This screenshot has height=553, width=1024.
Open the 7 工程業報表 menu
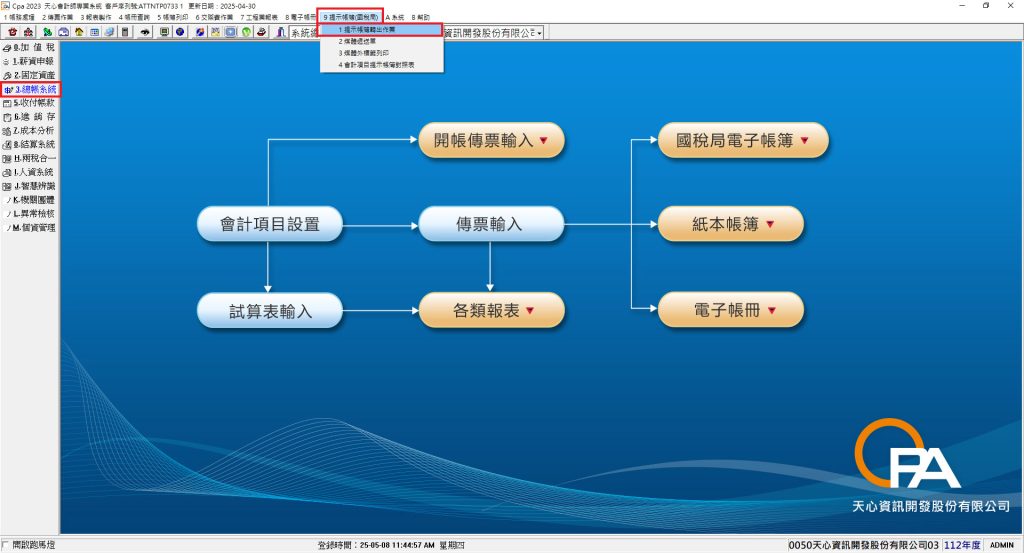pyautogui.click(x=259, y=17)
